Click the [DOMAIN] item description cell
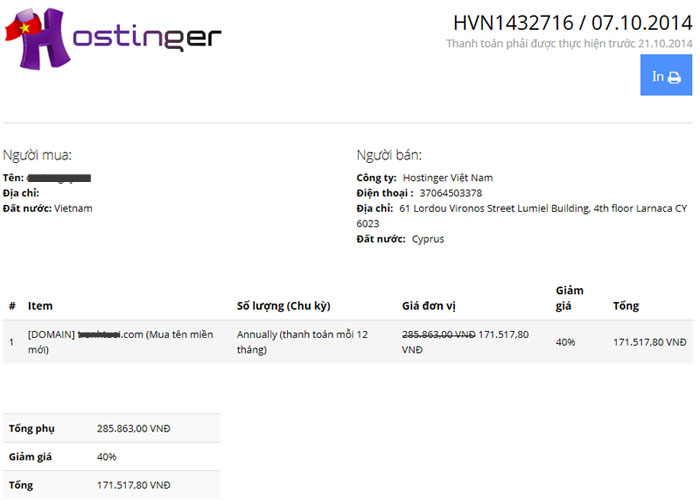Screen dimensions: 700x500 pos(120,342)
